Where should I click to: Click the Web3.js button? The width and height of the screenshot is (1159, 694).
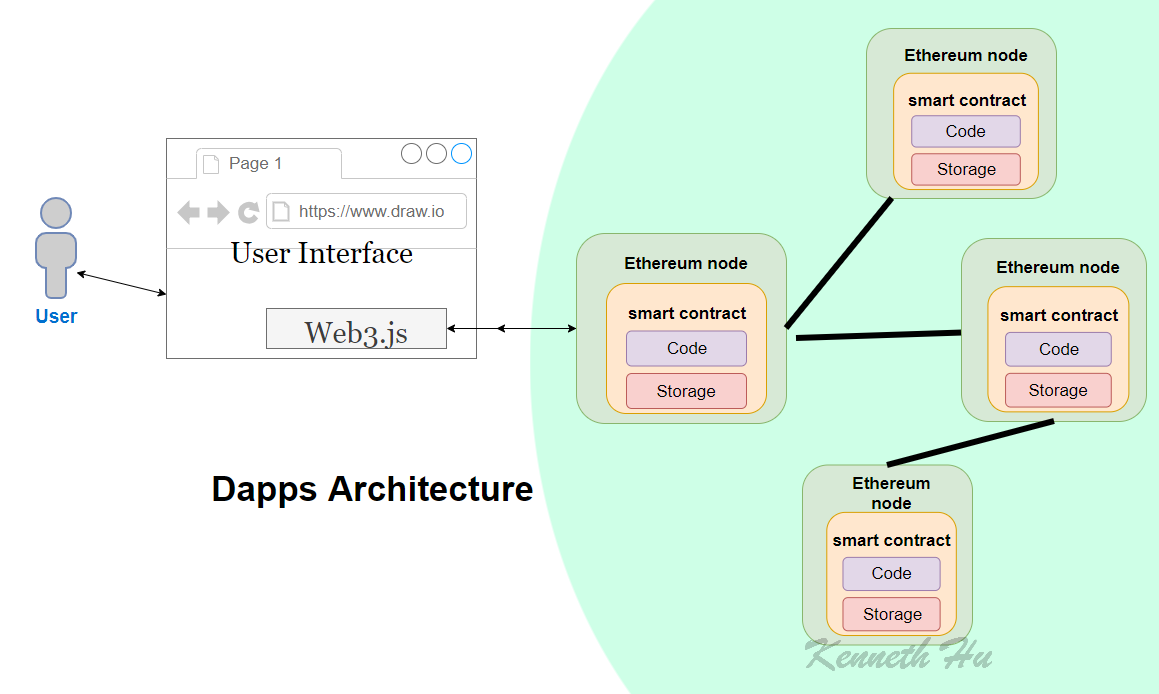(356, 328)
